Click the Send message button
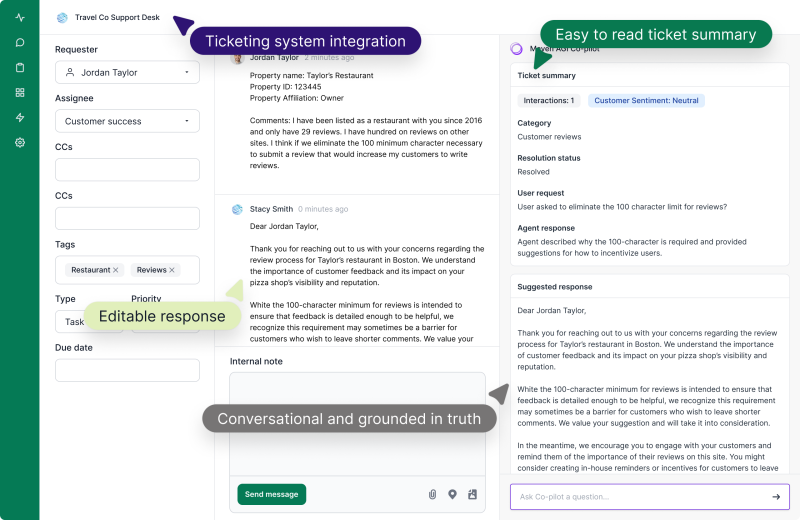The width and height of the screenshot is (800, 520). pos(271,494)
